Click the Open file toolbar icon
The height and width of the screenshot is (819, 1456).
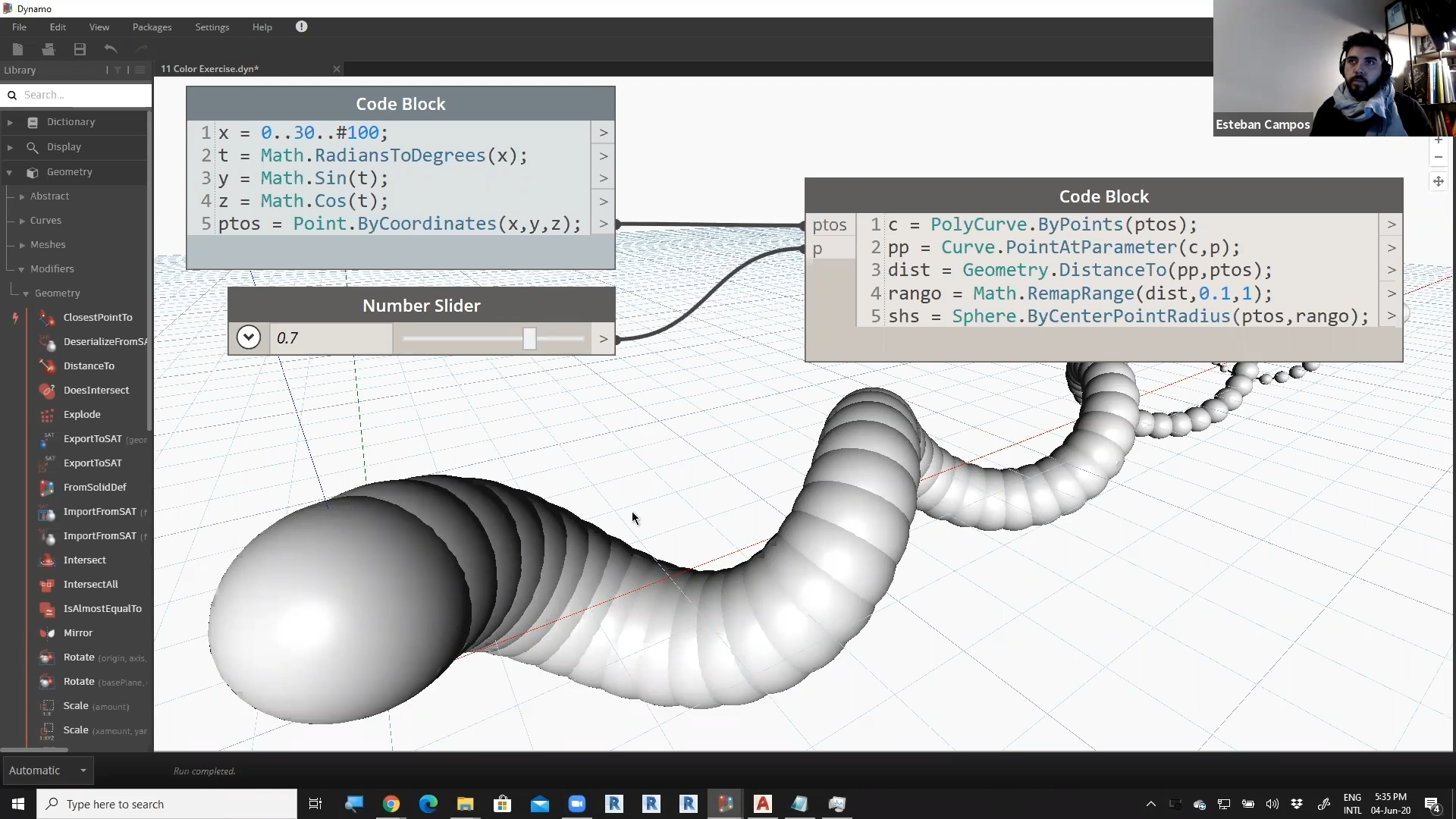pos(49,49)
